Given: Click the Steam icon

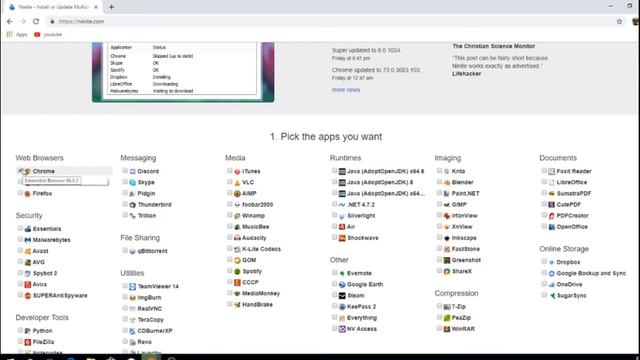Looking at the screenshot, I should pyautogui.click(x=342, y=296).
